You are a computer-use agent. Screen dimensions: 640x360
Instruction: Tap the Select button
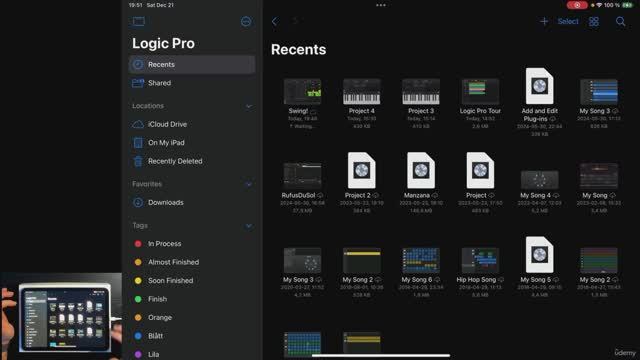coord(568,21)
